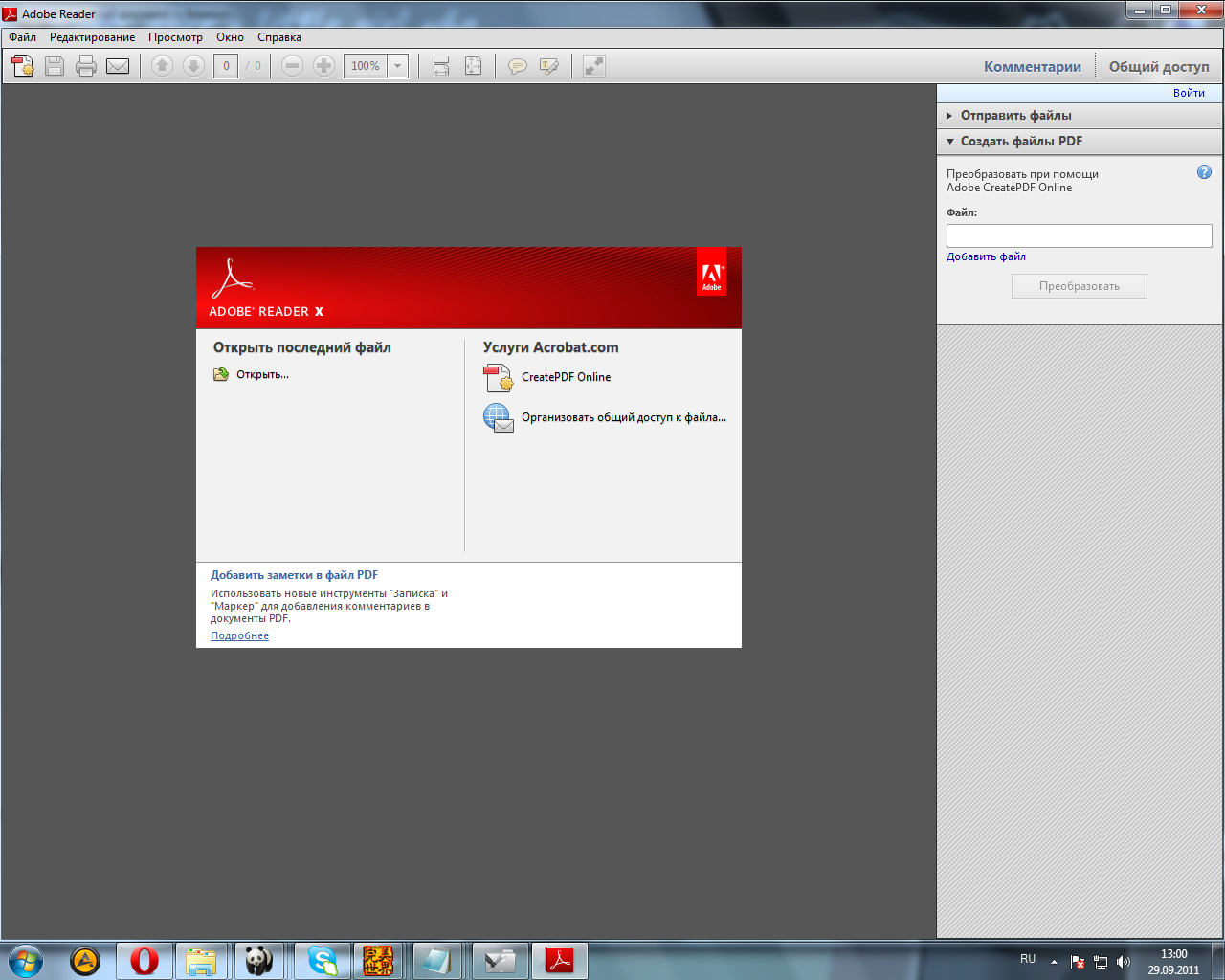Open the Справка menu
This screenshot has height=980, width=1225.
[x=279, y=37]
